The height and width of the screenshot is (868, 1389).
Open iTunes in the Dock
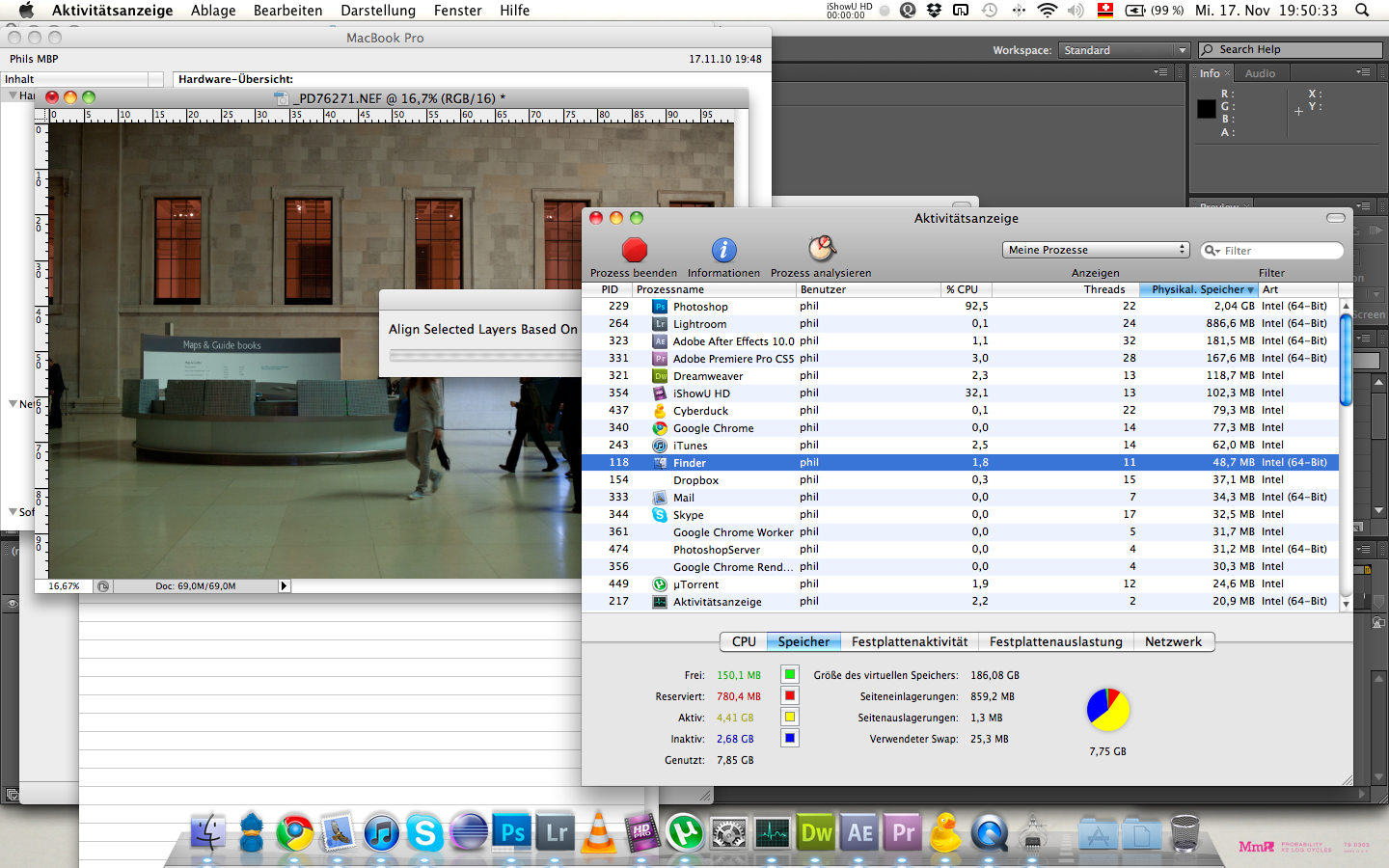tap(382, 832)
